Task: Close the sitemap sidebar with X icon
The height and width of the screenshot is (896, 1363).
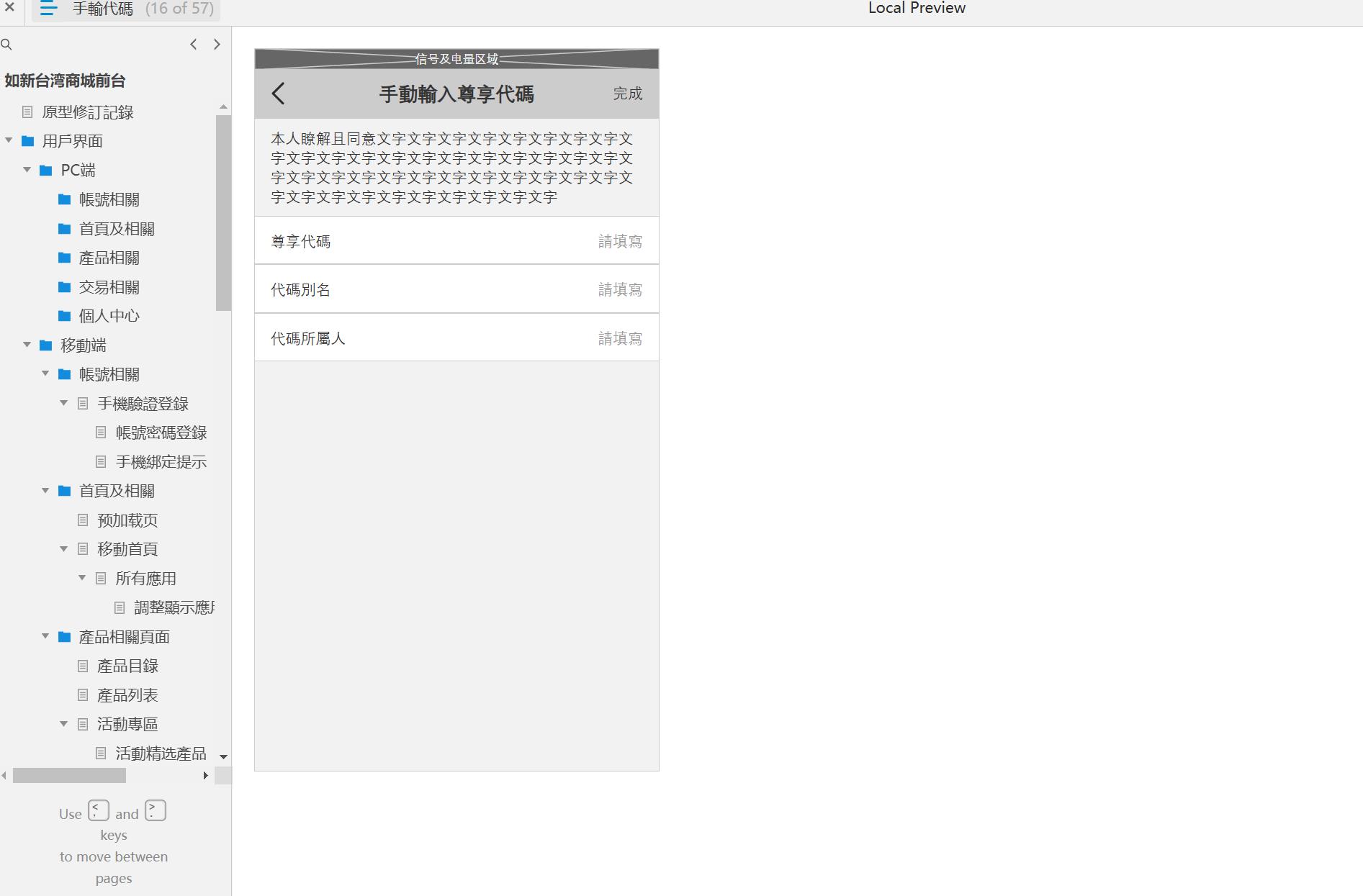Action: click(x=9, y=7)
